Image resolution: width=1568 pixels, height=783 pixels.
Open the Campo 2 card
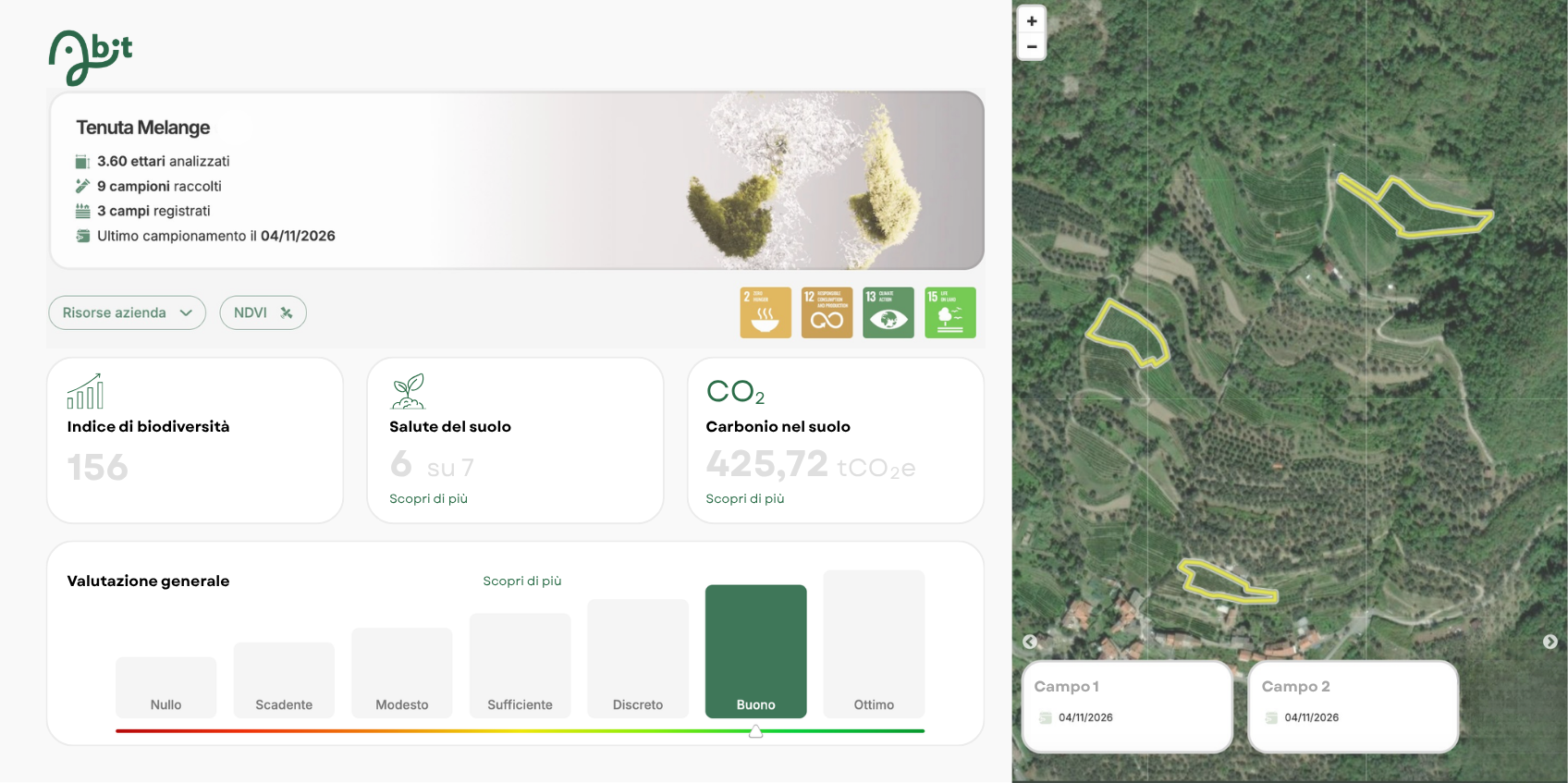tap(1353, 706)
